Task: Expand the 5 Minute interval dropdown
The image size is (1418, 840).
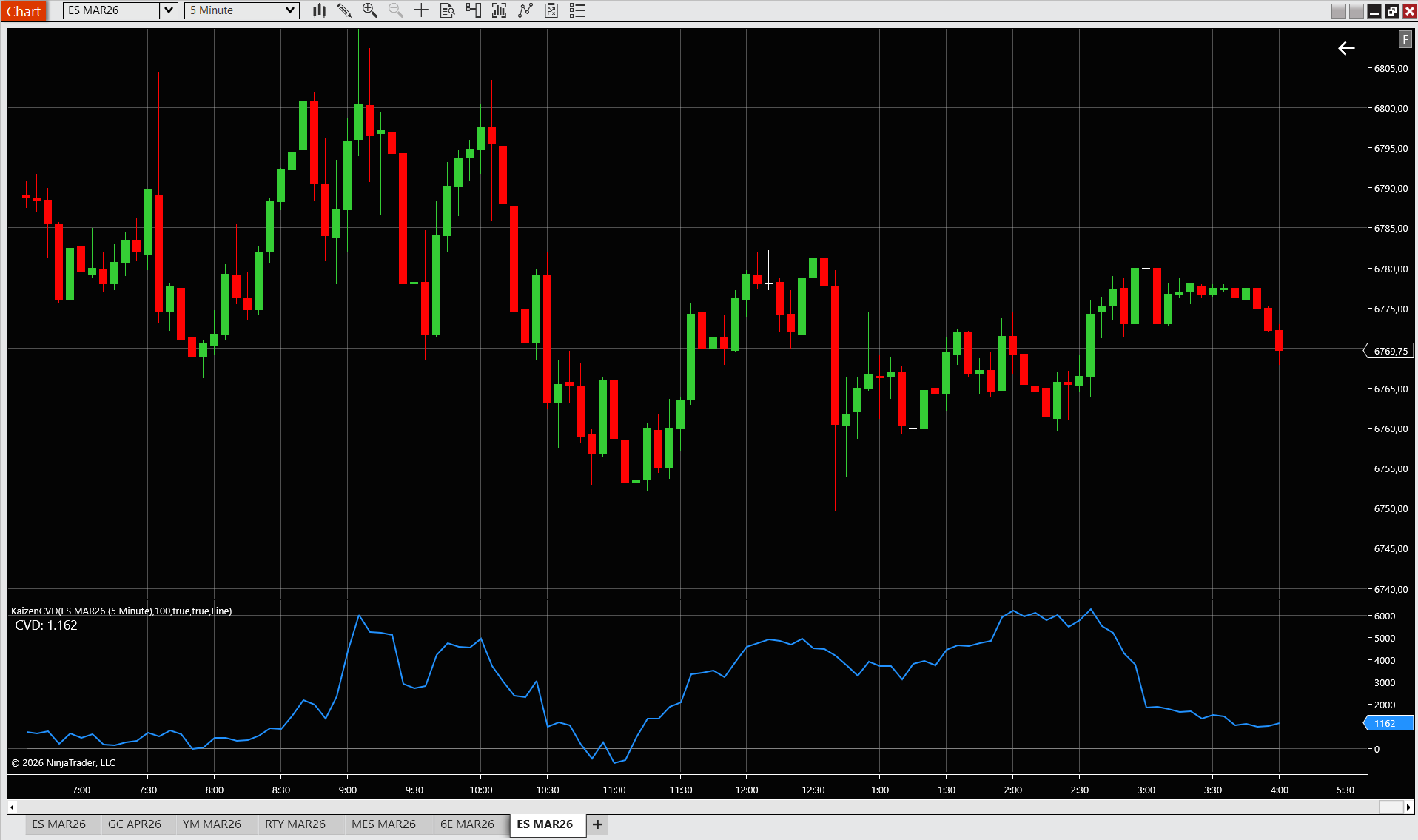Action: (x=290, y=10)
